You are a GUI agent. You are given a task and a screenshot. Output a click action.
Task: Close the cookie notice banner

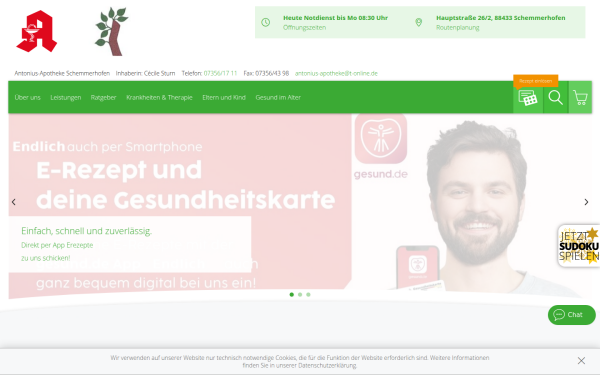(x=581, y=360)
